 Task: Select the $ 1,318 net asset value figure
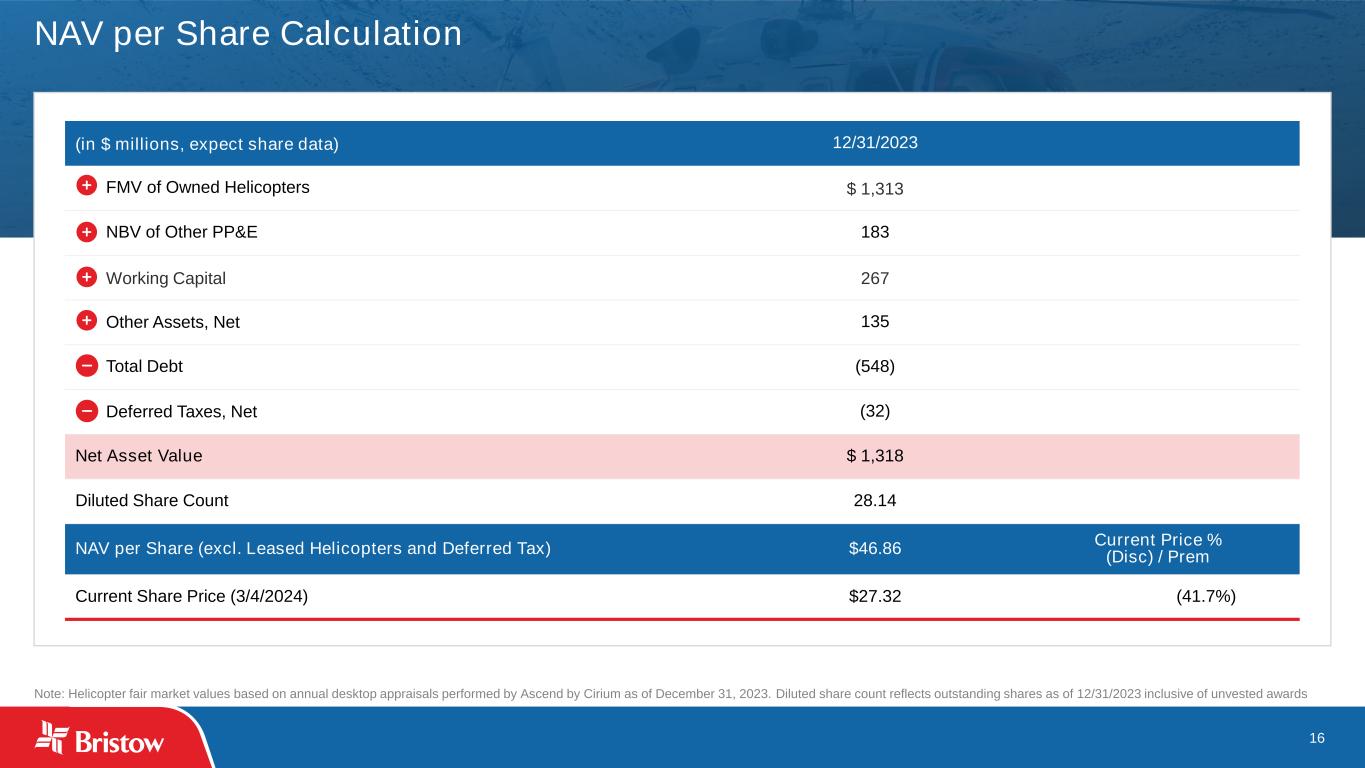coord(875,456)
